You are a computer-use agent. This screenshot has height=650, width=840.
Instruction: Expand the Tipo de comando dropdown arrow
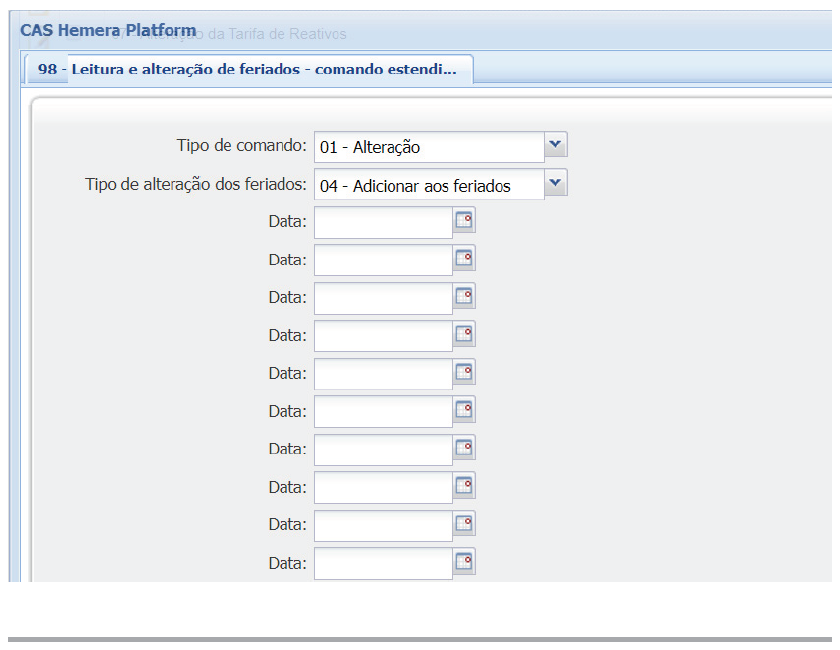(x=556, y=146)
